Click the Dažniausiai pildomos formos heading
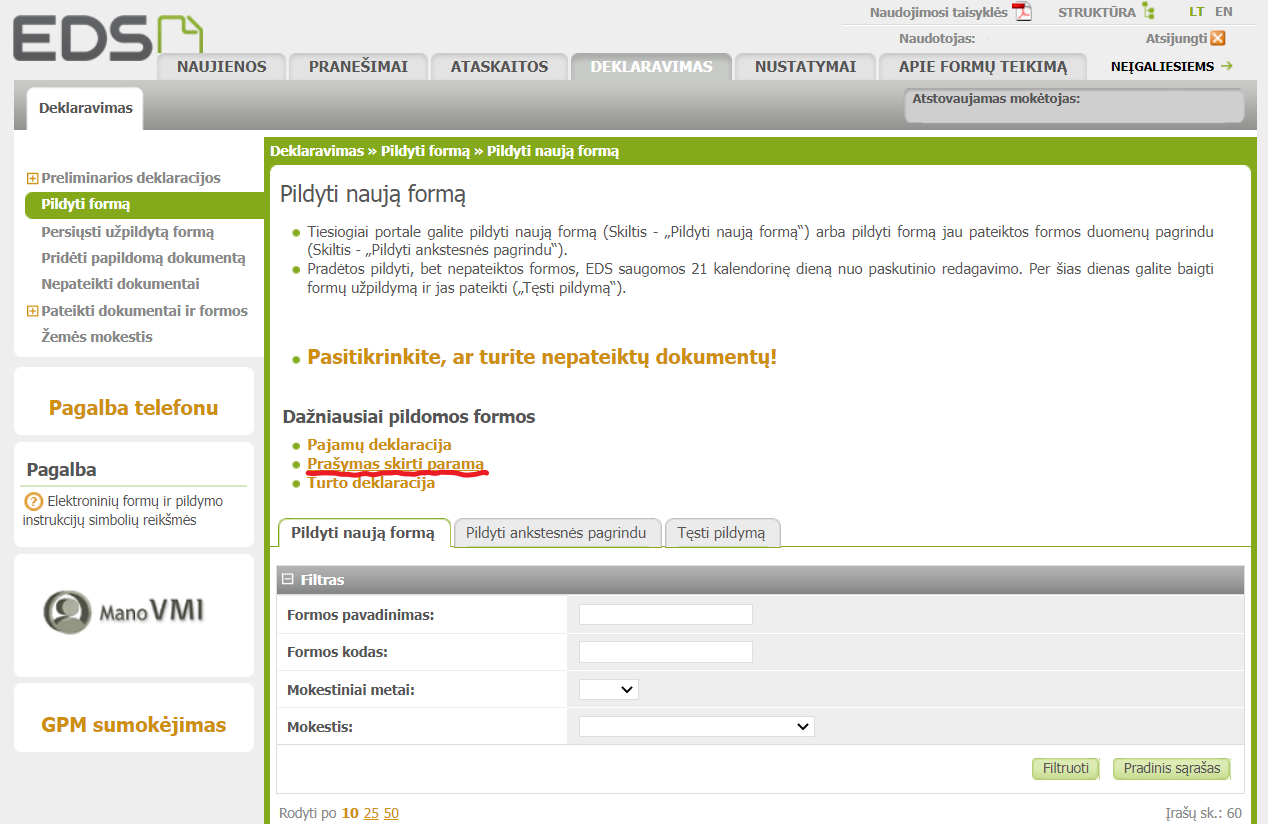Screen dimensions: 1268x824 [409, 416]
